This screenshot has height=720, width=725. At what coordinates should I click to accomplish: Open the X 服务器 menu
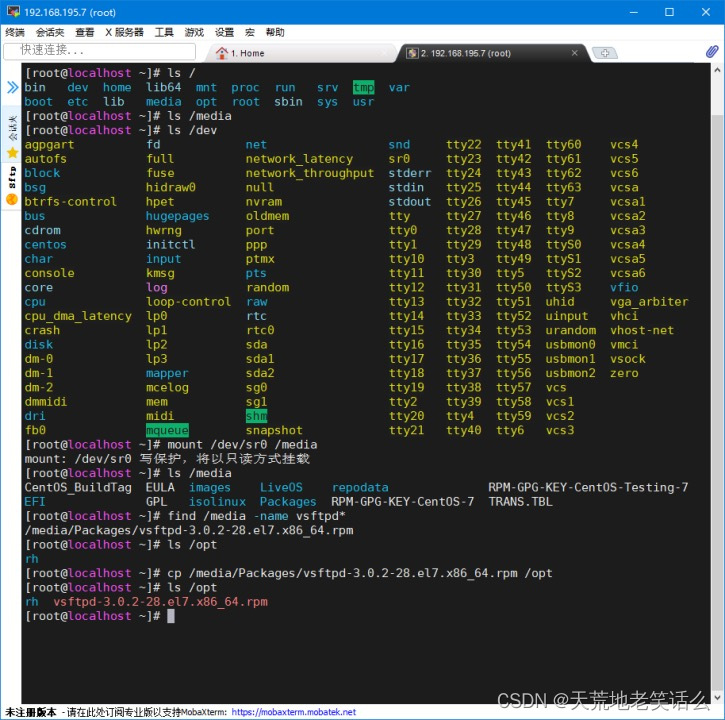pos(124,32)
